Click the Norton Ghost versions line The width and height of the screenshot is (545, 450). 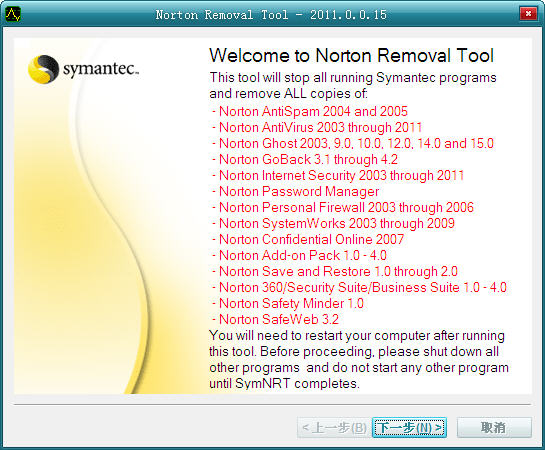pos(353,144)
